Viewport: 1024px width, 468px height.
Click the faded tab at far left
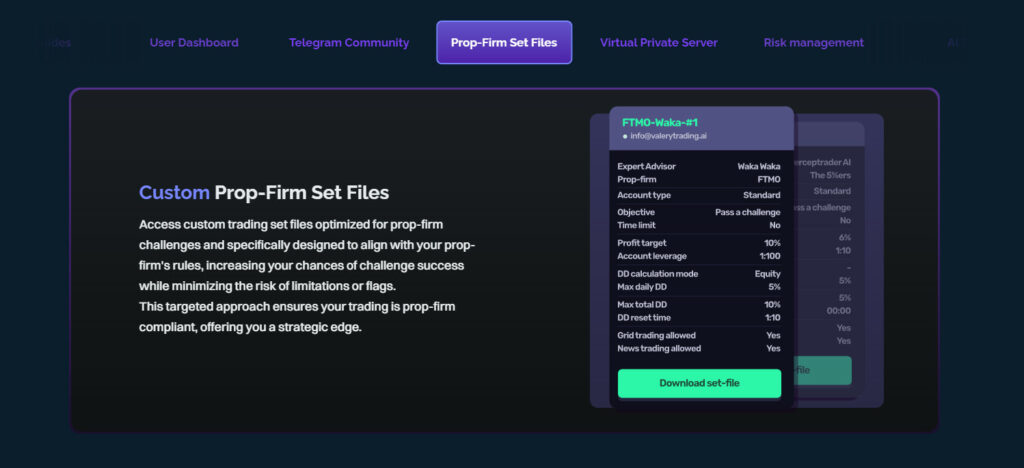[55, 43]
